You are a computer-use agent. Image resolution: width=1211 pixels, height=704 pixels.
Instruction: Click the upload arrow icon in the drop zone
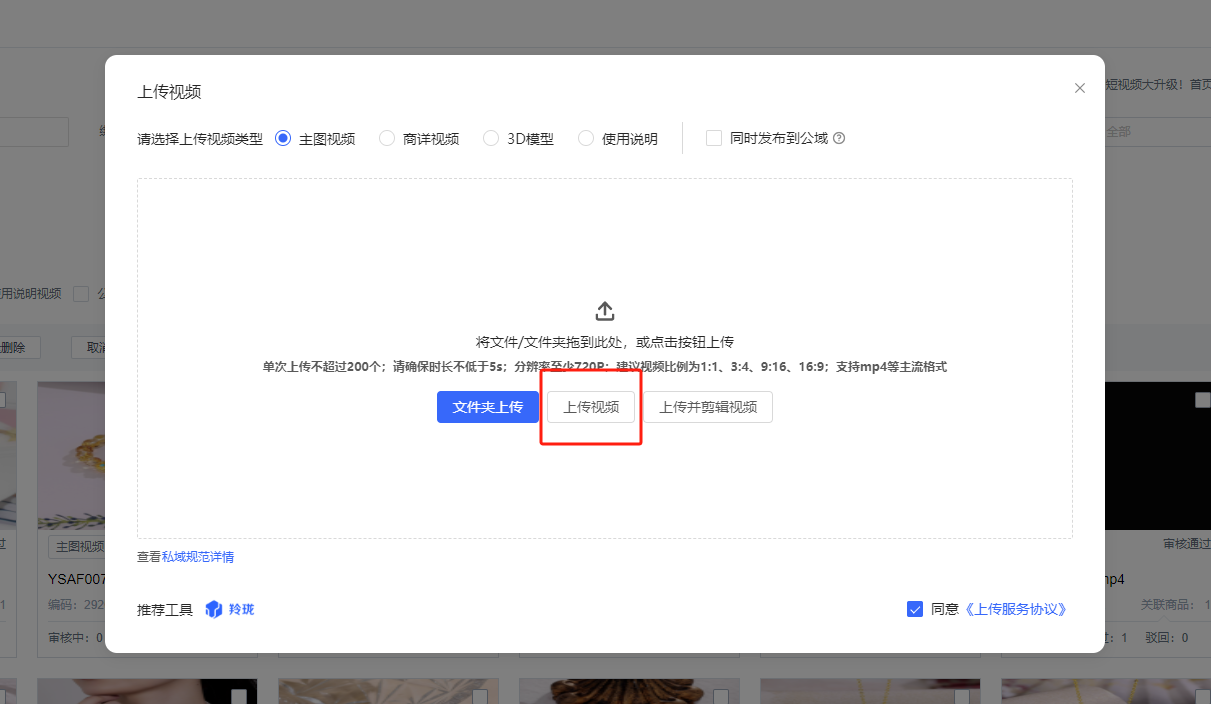605,310
